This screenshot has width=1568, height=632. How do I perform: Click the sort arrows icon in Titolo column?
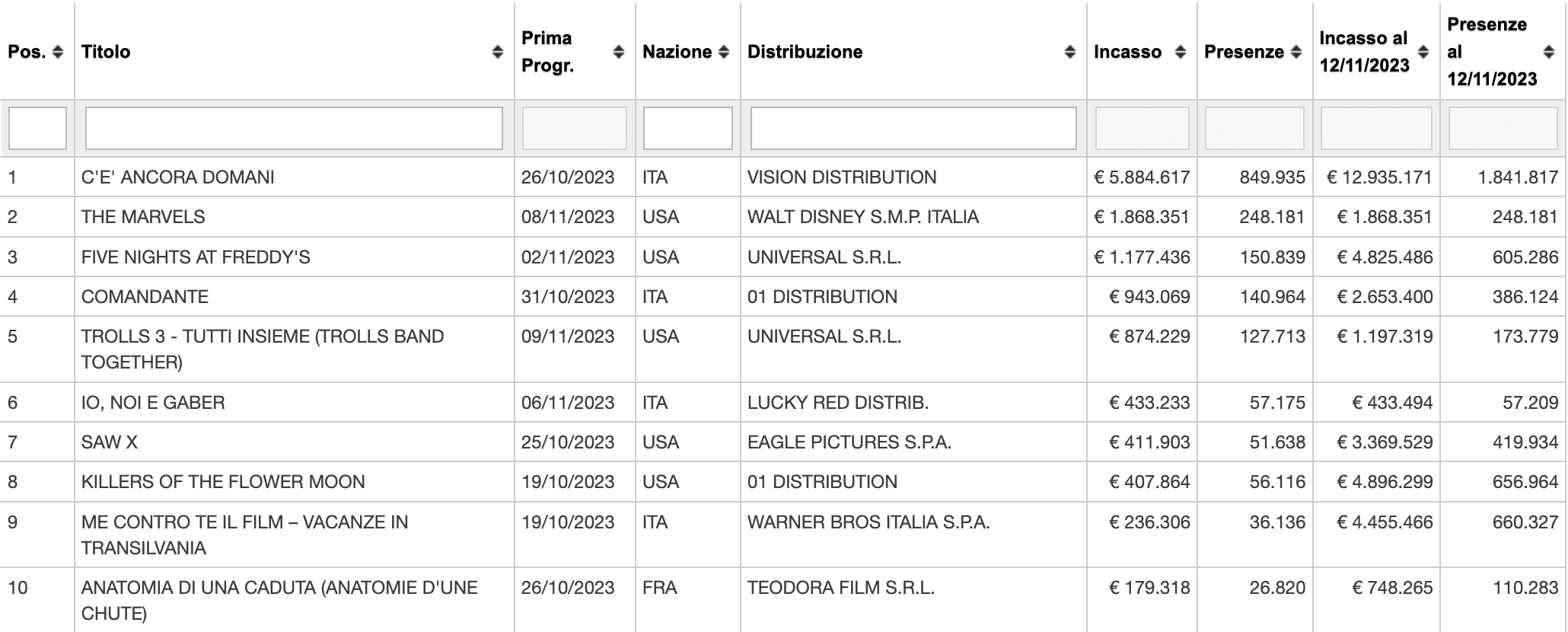point(498,52)
